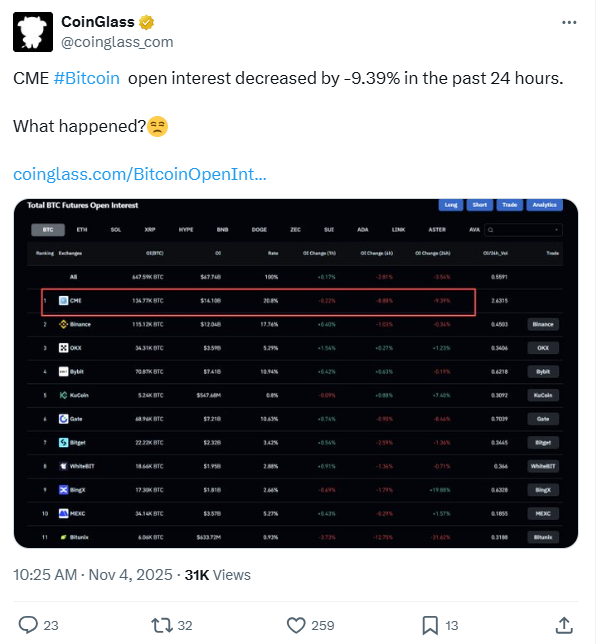Select the BTC tab in chart
Screen dimensions: 601x644
(x=48, y=229)
